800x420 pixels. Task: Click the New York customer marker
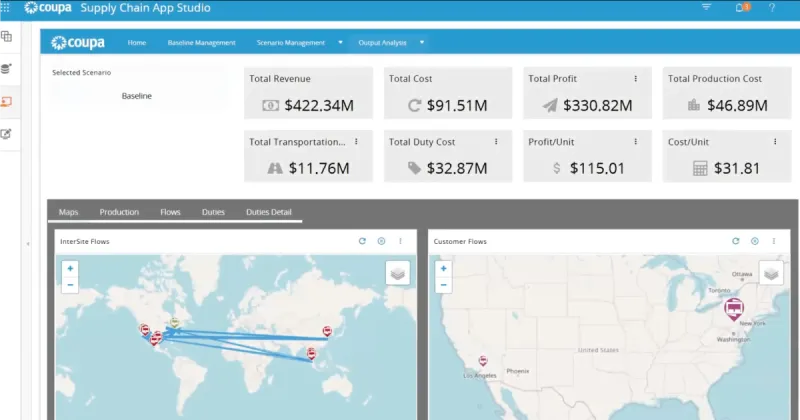[x=734, y=307]
